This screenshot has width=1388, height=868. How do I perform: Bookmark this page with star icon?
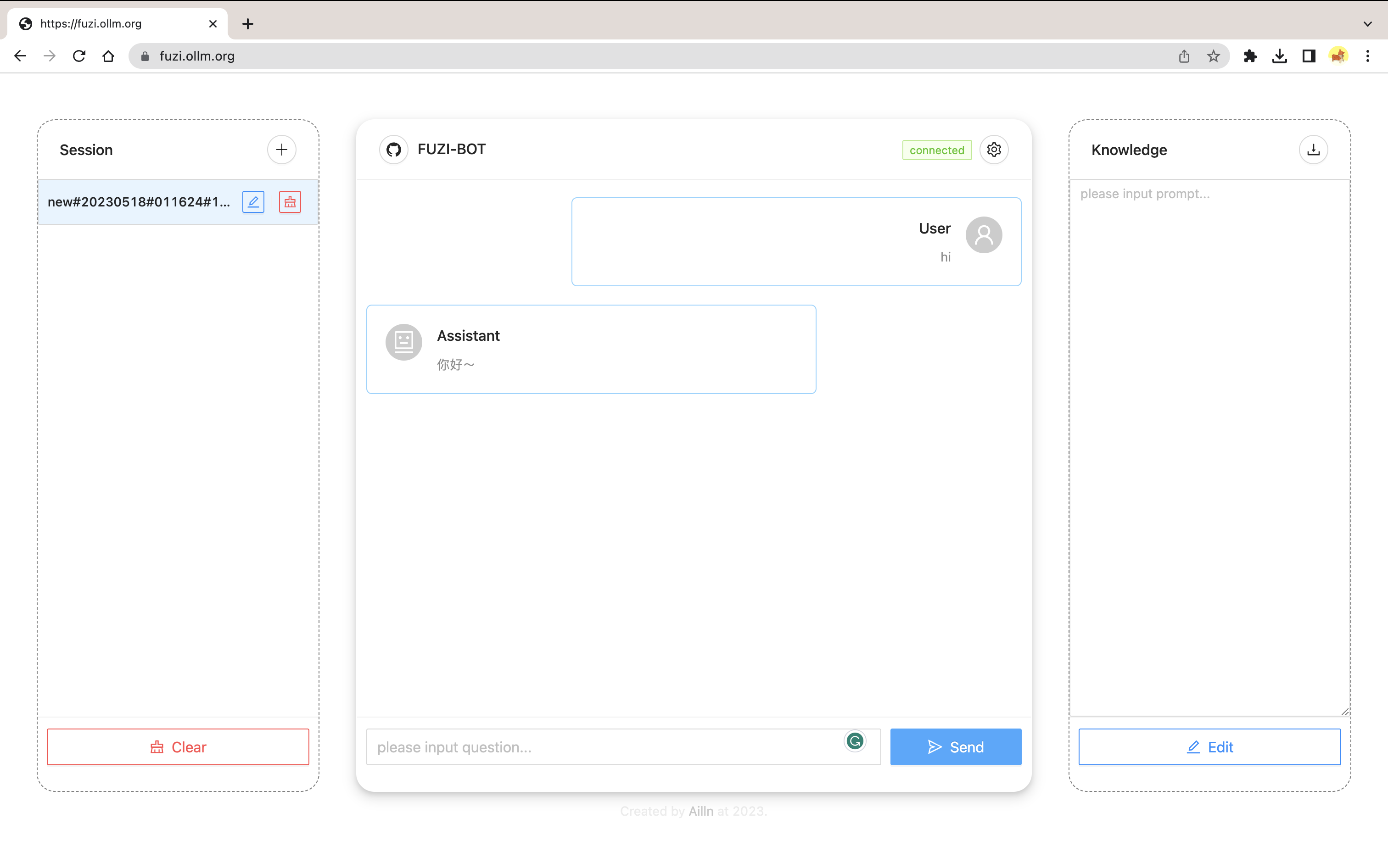coord(1214,56)
